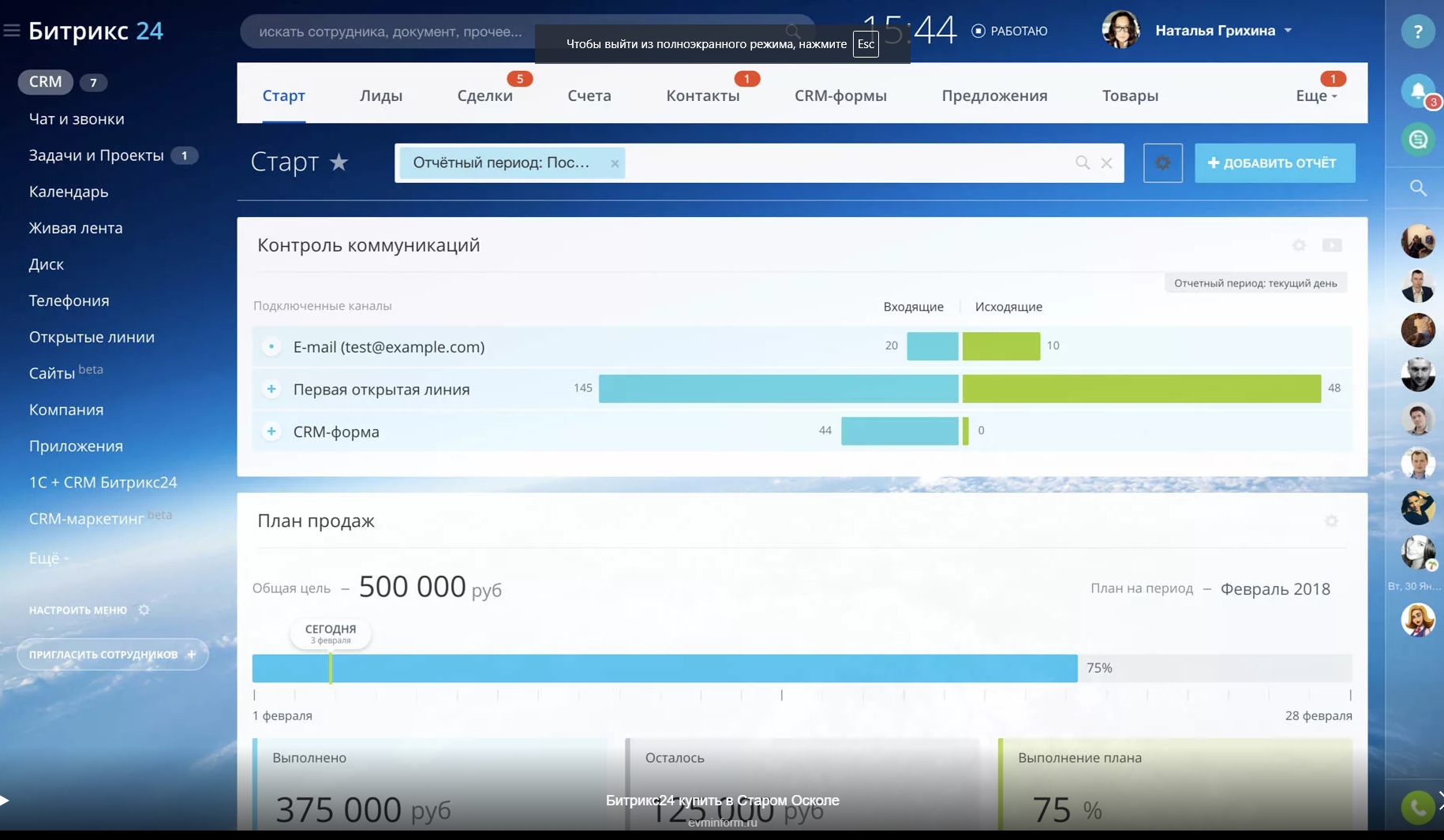Viewport: 1444px width, 840px height.
Task: Switch to the Лиды tab
Action: (381, 95)
